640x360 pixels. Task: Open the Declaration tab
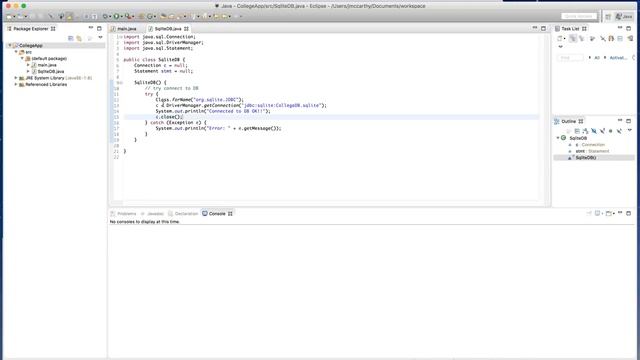[x=183, y=213]
